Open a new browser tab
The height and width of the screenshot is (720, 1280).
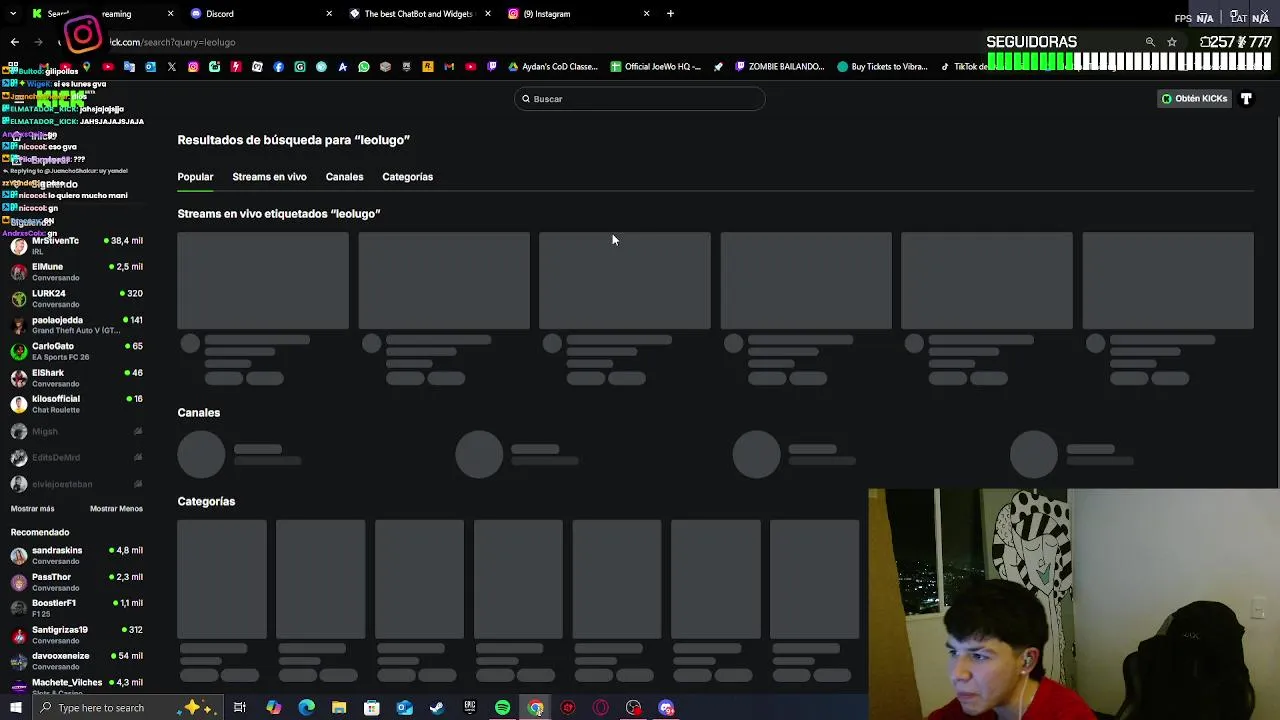[670, 14]
